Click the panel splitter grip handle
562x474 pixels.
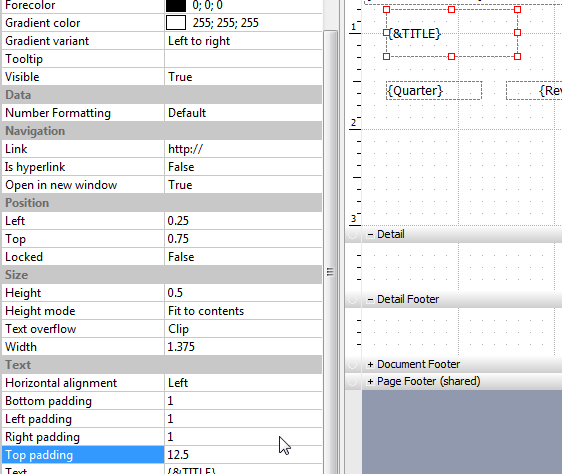(330, 272)
